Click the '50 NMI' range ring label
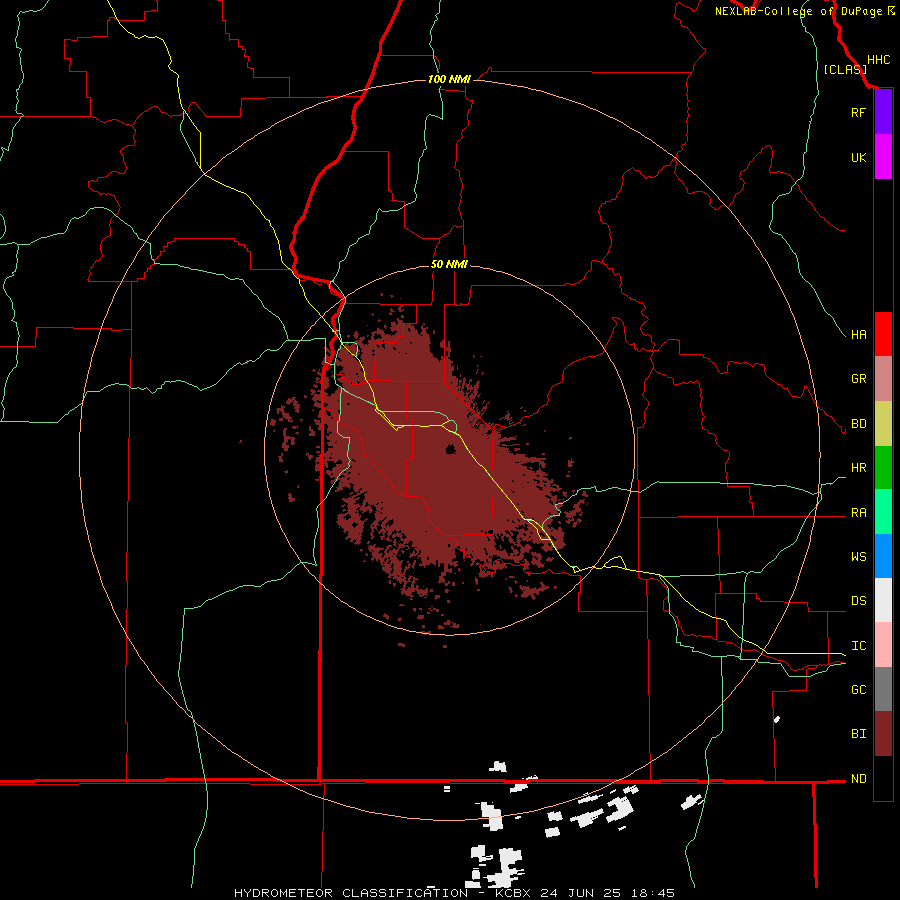This screenshot has height=900, width=900. click(449, 264)
